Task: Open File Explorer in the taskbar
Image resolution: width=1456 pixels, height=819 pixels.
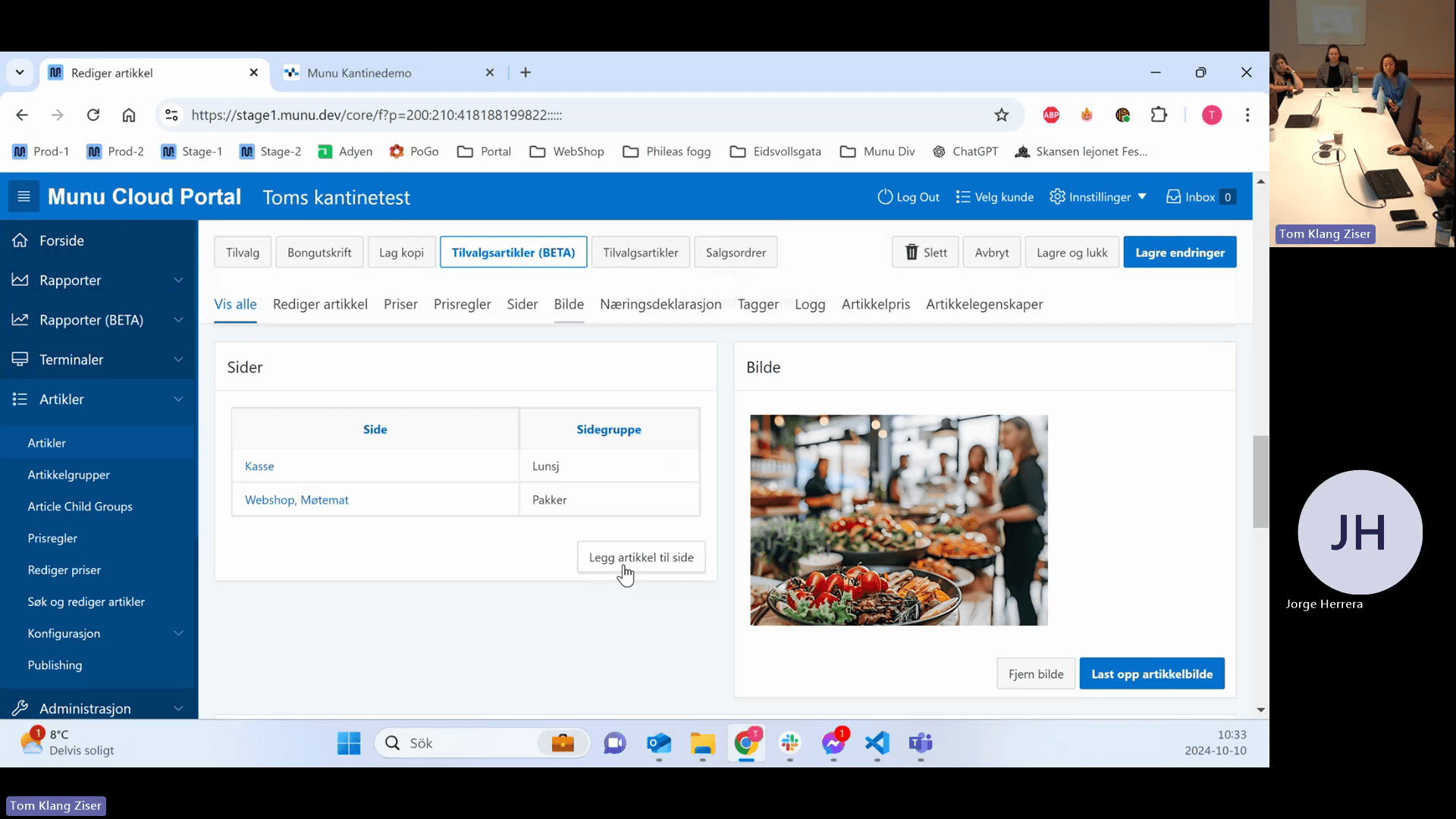Action: click(703, 743)
